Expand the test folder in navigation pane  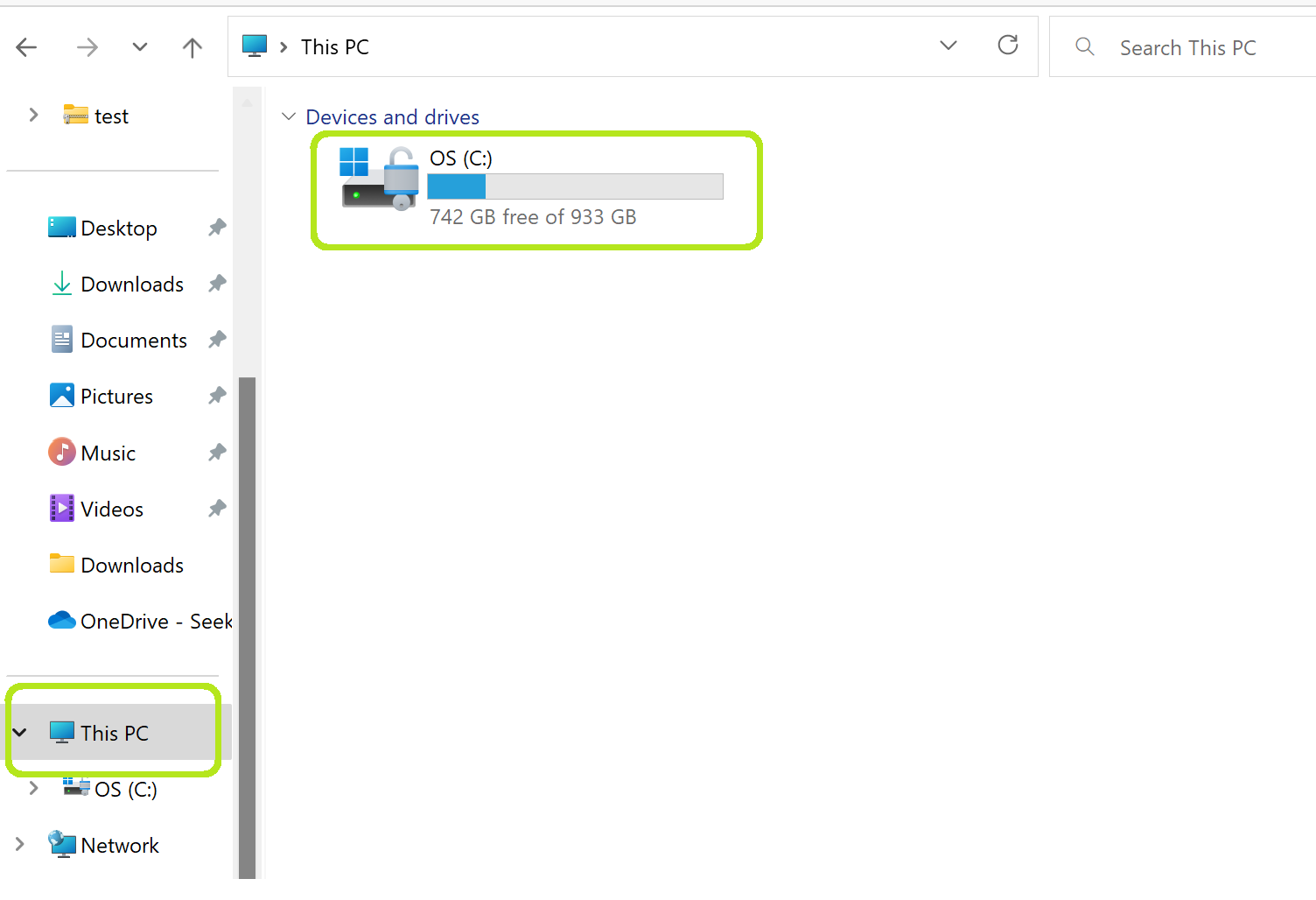click(33, 115)
